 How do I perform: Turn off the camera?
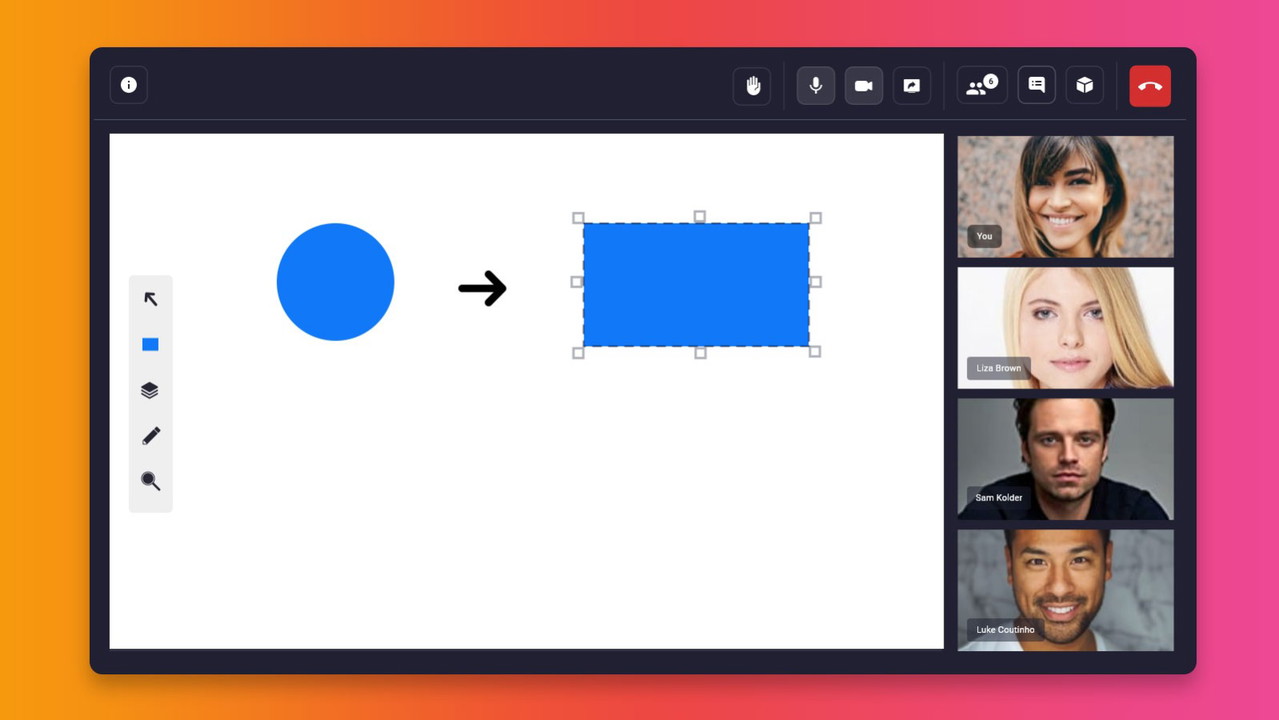[864, 86]
